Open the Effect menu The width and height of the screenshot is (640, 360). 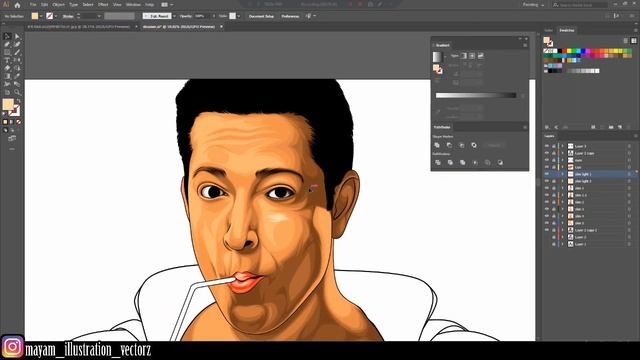103,5
